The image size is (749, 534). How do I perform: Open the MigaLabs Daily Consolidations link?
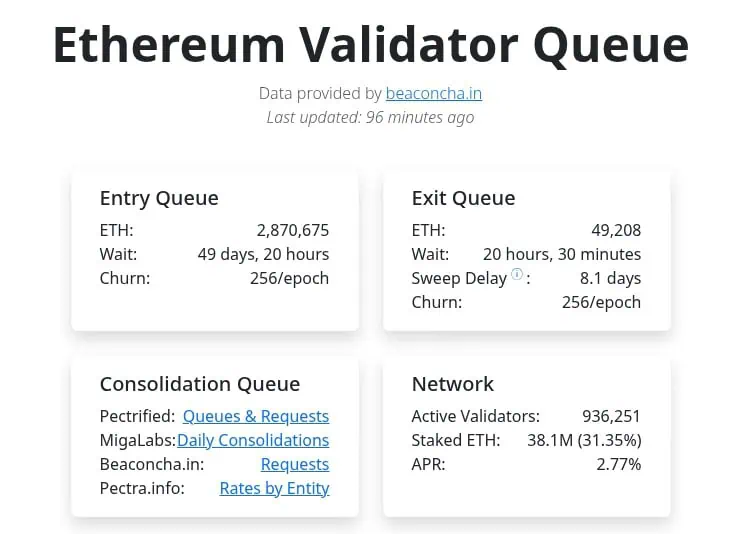(253, 440)
